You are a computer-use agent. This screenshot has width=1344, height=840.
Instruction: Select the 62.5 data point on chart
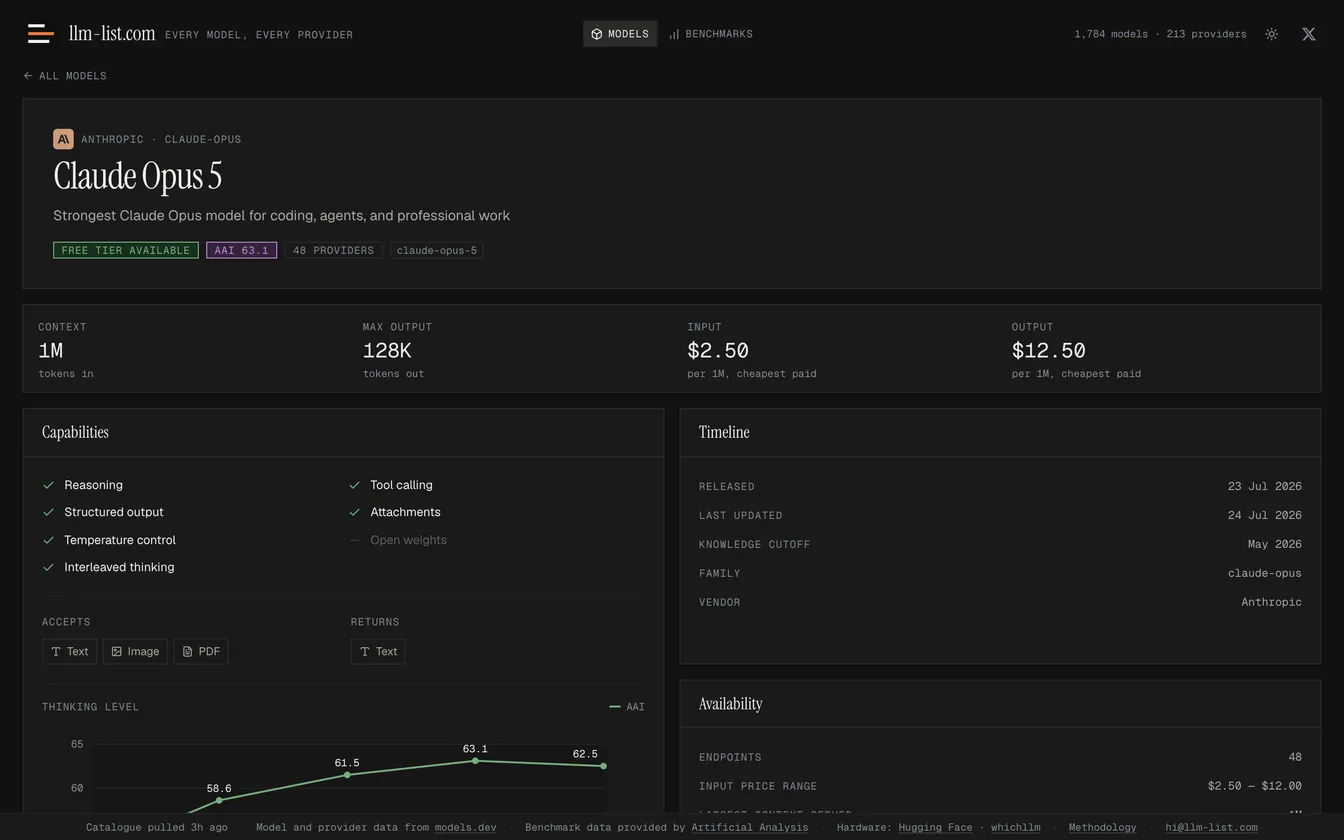pyautogui.click(x=603, y=766)
